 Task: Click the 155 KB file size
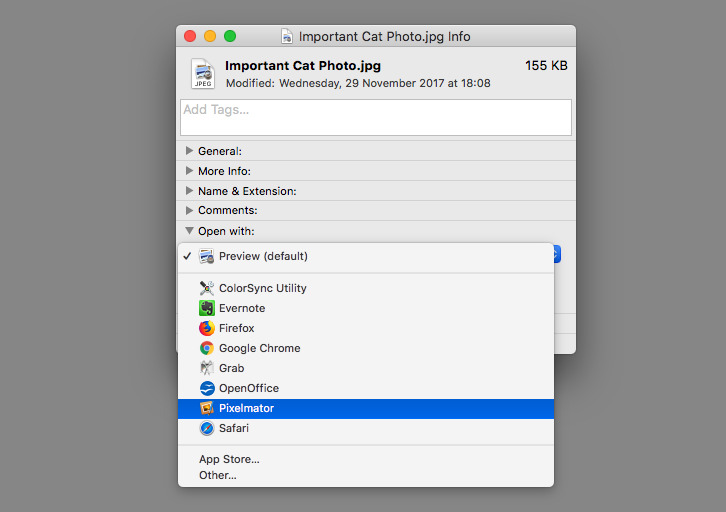[x=546, y=66]
